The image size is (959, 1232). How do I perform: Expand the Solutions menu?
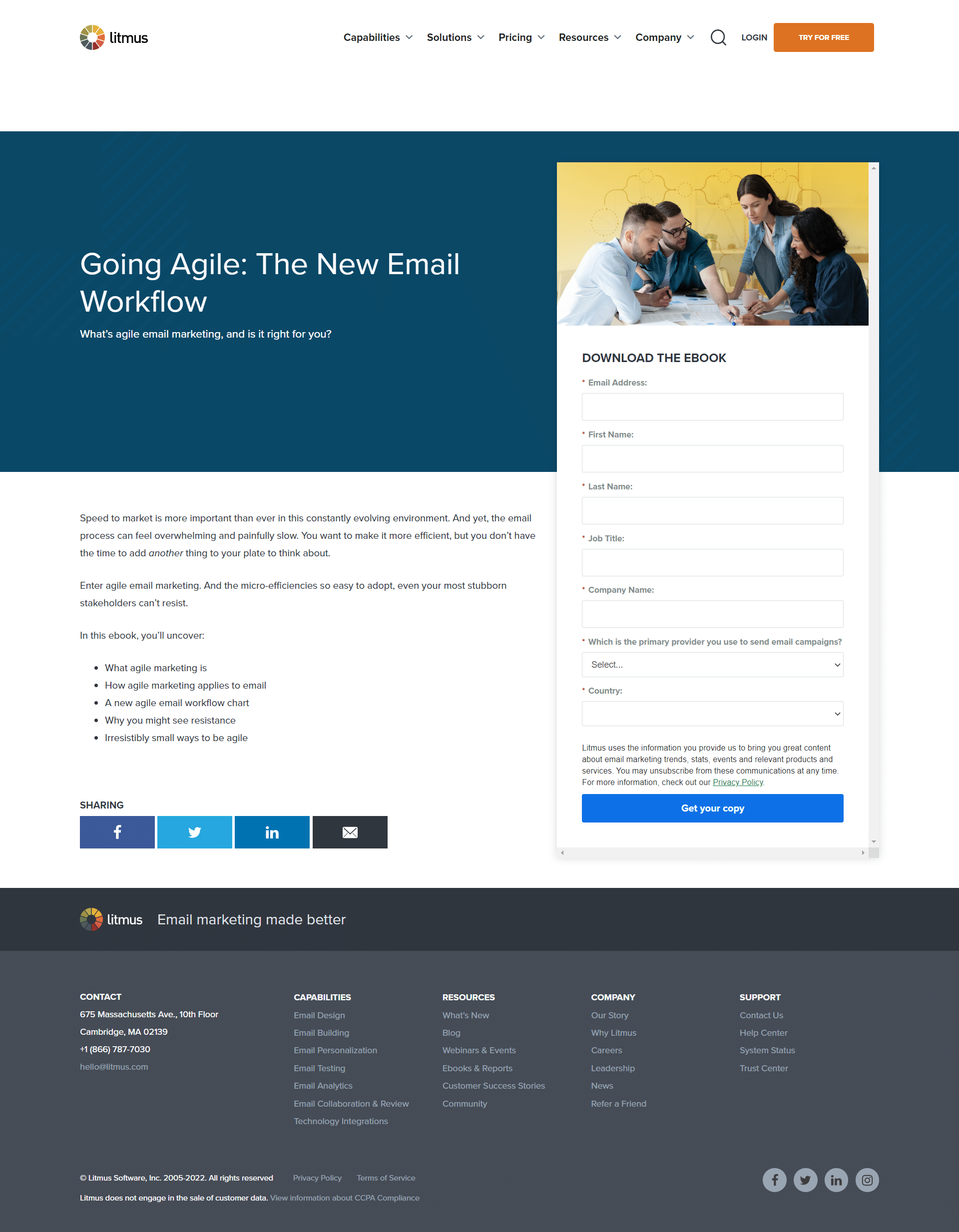point(456,37)
